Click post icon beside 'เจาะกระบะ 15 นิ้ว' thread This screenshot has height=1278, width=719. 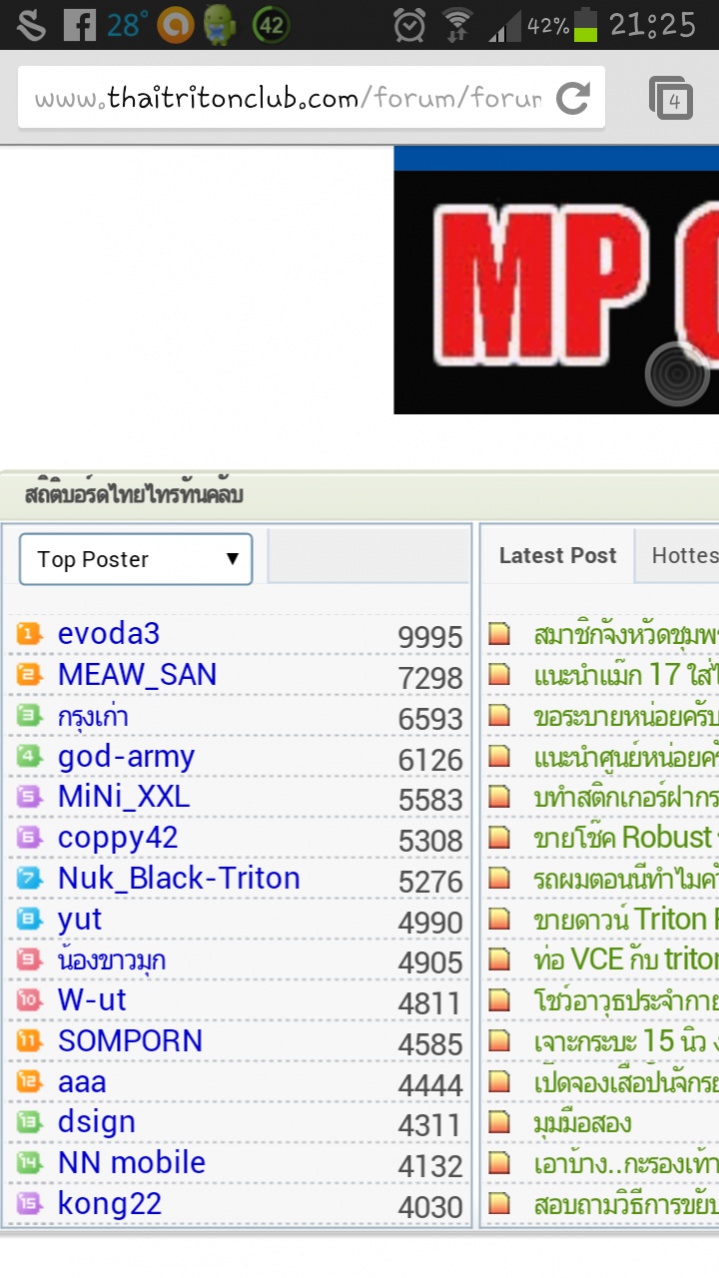499,1041
